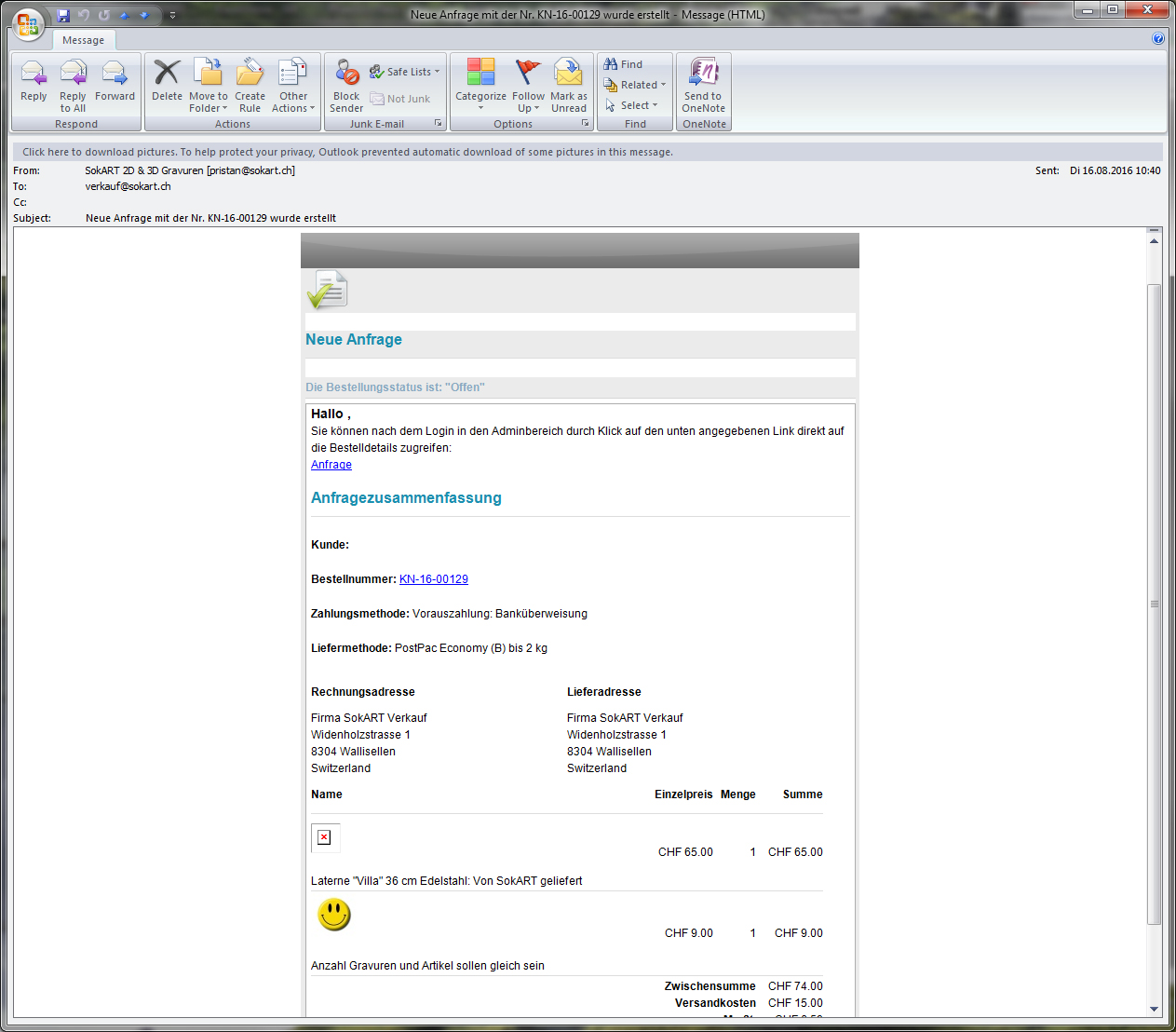Image resolution: width=1176 pixels, height=1032 pixels.
Task: Click the scrollbar up arrow
Action: click(1154, 241)
